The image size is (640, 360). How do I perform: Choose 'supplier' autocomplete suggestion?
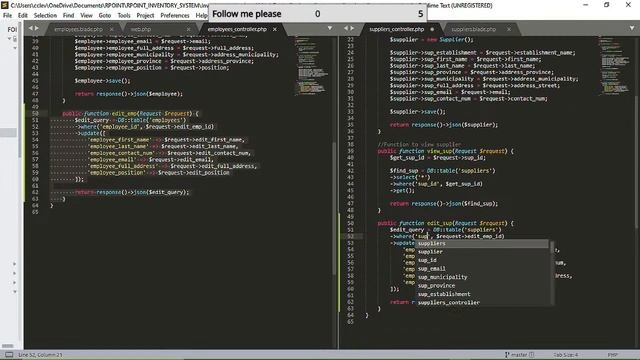pos(482,252)
